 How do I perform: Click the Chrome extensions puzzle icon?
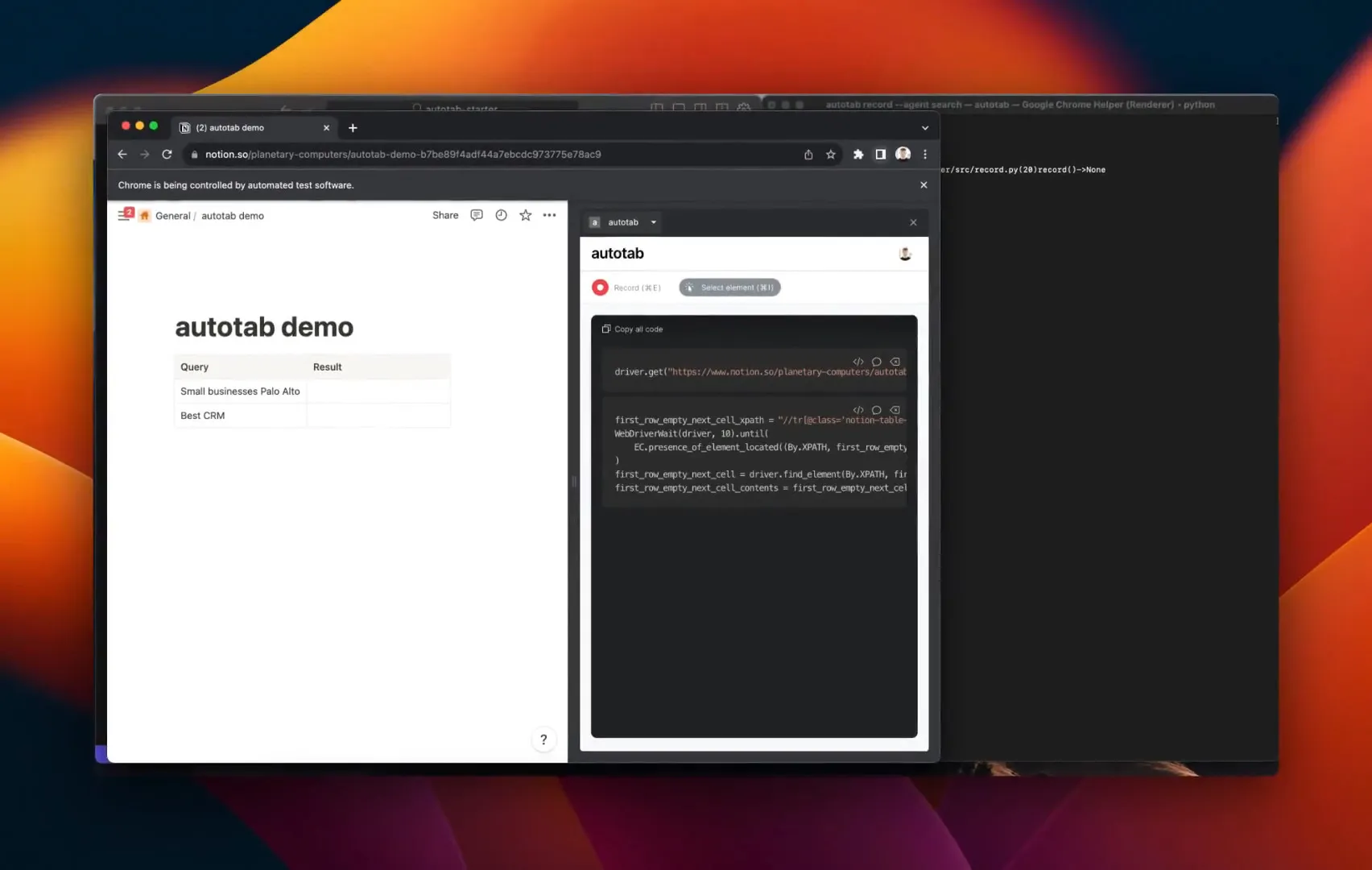point(857,154)
